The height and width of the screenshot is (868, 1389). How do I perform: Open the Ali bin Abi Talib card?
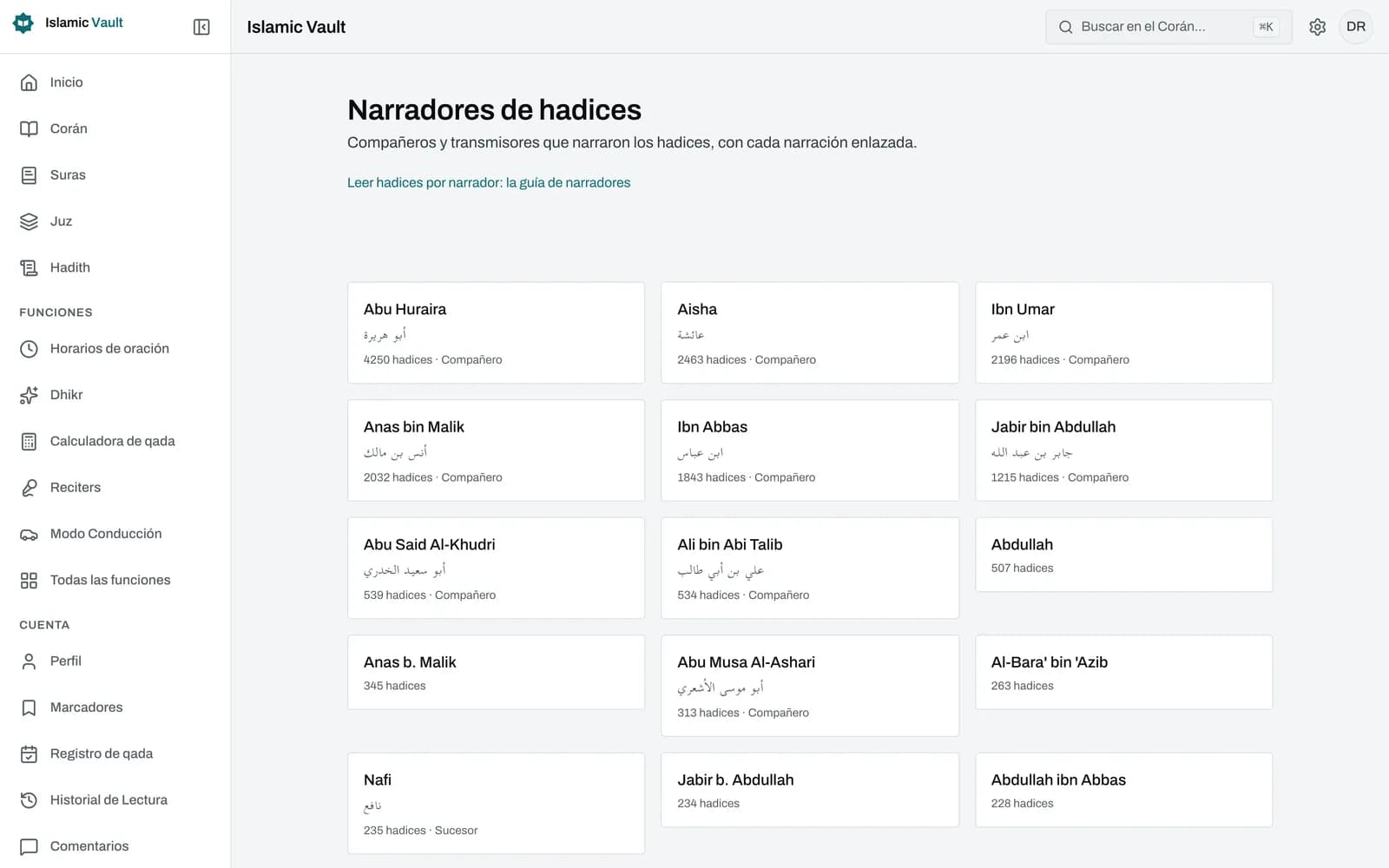(810, 568)
